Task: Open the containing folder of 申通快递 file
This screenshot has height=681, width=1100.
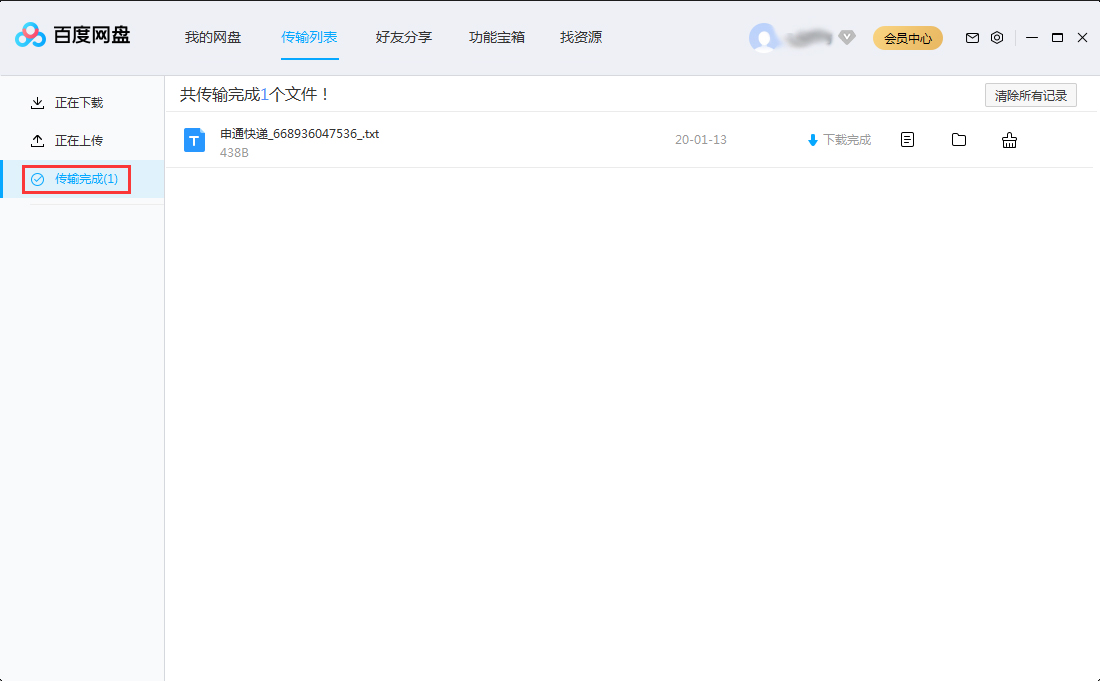Action: tap(958, 139)
